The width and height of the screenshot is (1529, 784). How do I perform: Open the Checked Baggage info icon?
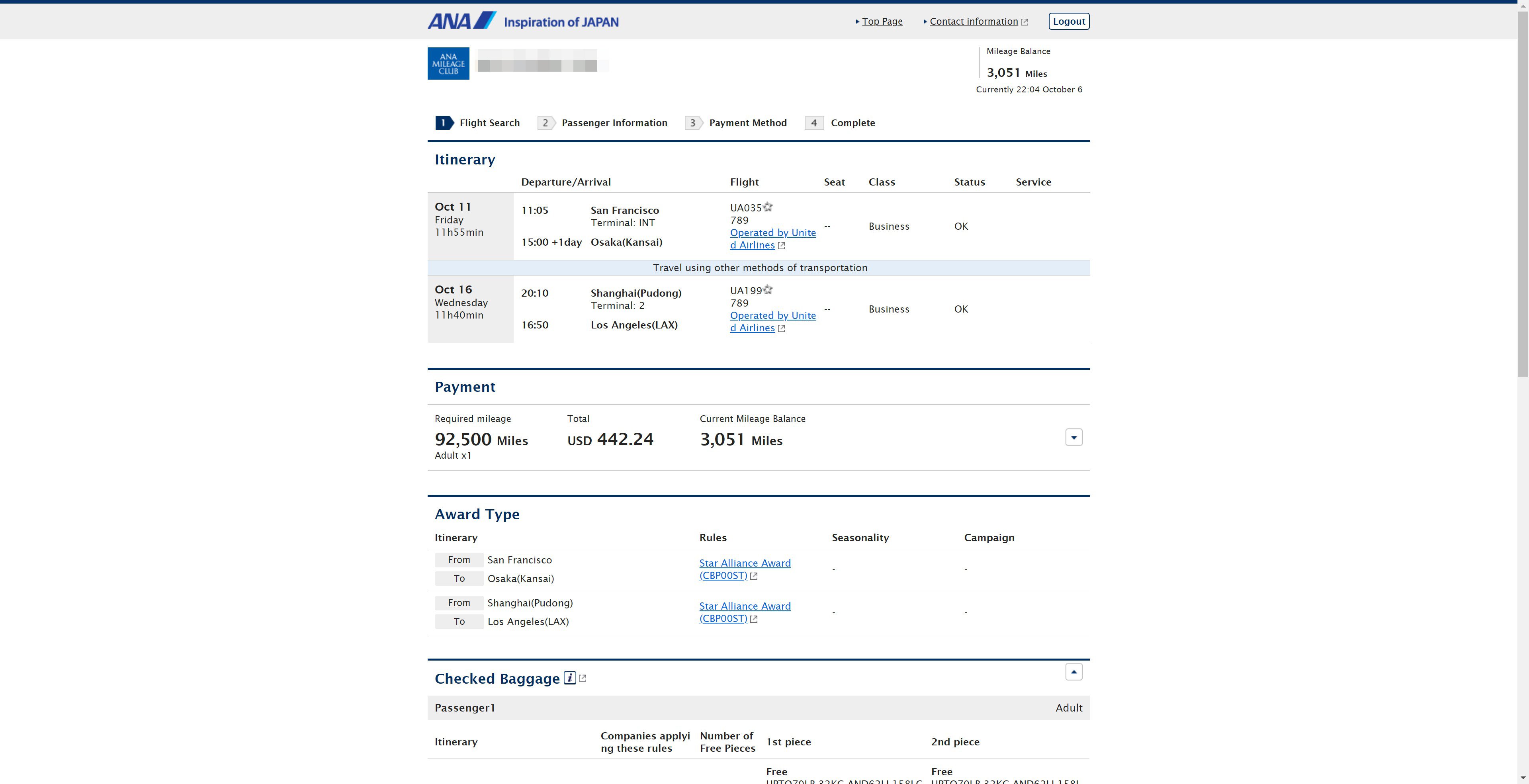[x=570, y=678]
